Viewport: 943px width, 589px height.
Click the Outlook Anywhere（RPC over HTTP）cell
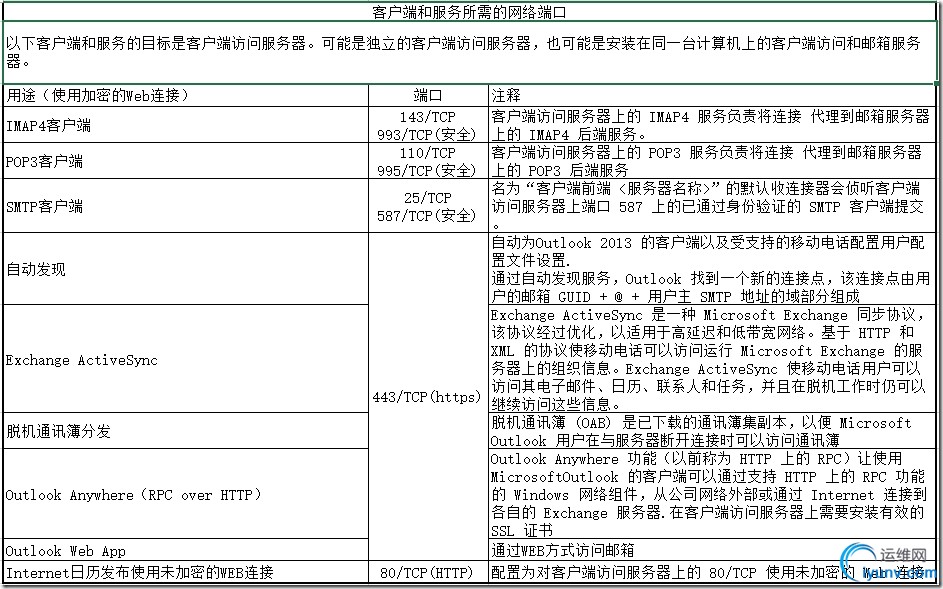186,494
